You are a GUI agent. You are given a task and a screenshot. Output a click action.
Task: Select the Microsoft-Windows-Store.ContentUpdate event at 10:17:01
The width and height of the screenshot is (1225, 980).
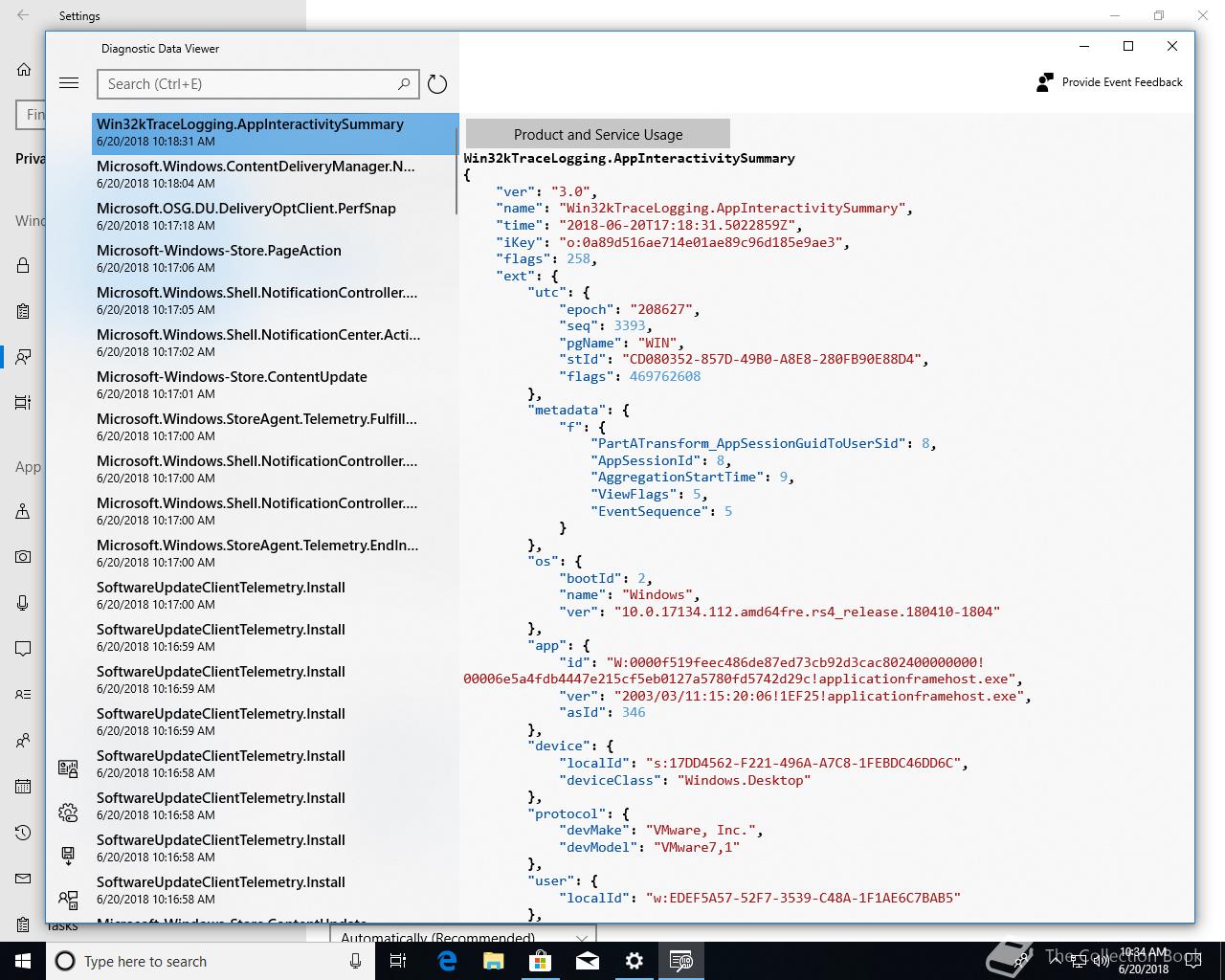pyautogui.click(x=276, y=385)
